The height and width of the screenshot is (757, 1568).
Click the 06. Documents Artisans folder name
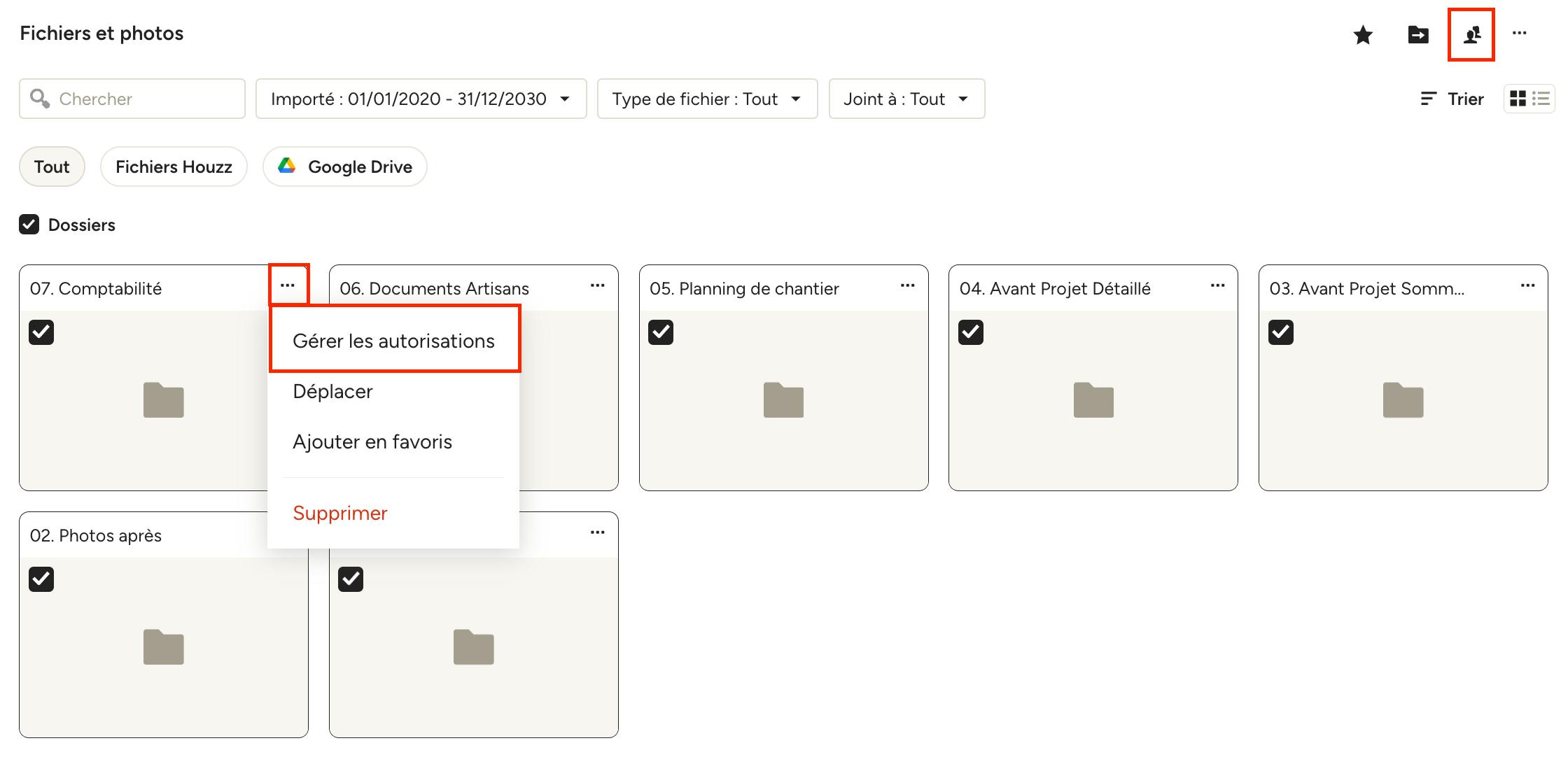[434, 288]
